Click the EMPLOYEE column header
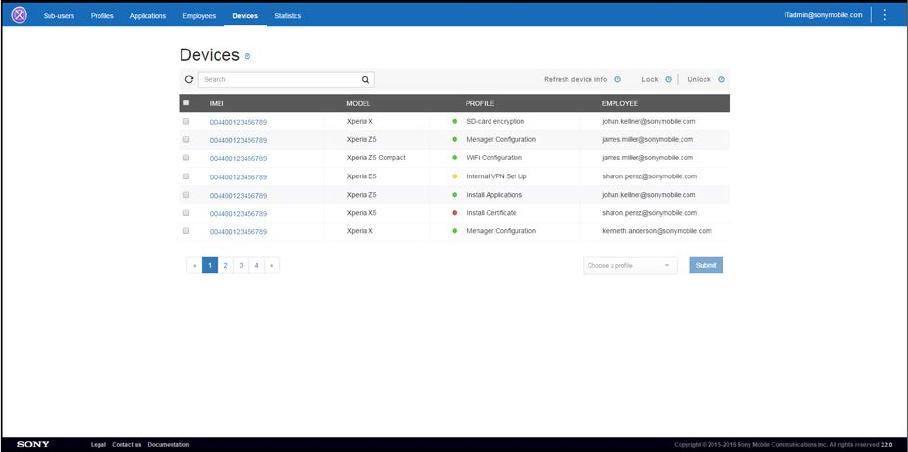The height and width of the screenshot is (452, 908). tap(620, 104)
